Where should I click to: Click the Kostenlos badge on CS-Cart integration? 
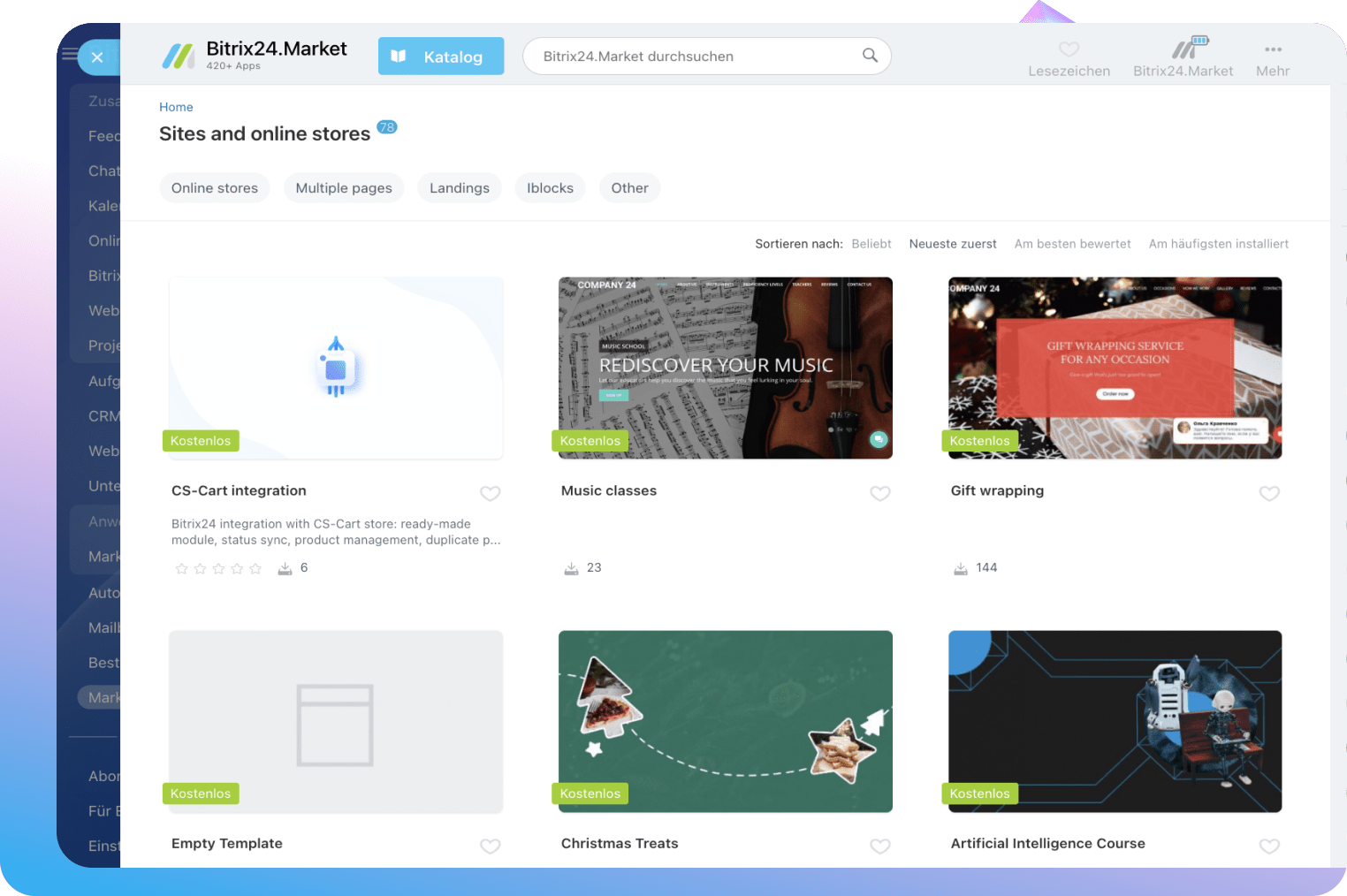point(201,441)
